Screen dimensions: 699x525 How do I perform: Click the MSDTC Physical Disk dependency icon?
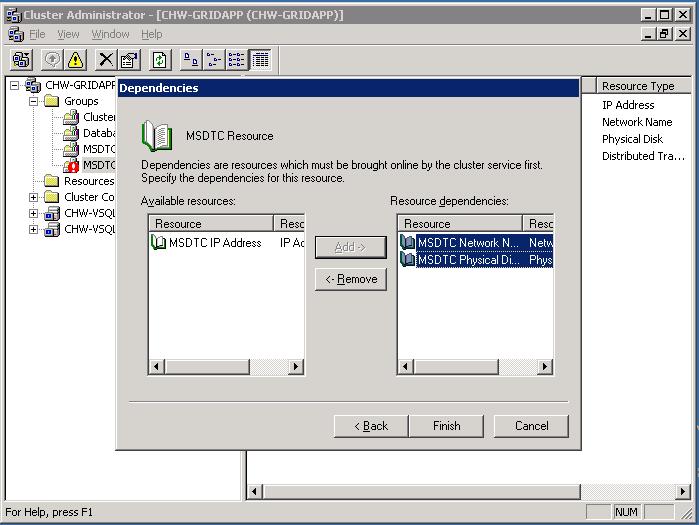[407, 259]
